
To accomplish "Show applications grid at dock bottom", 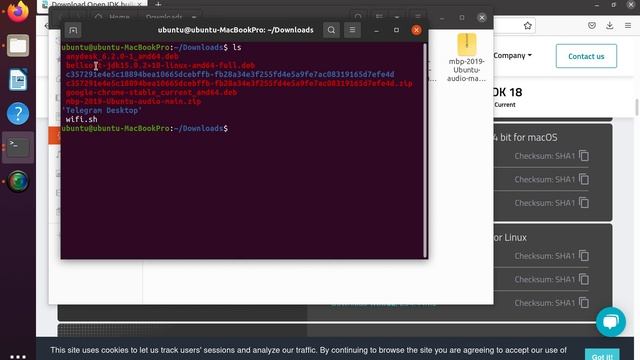I will pyautogui.click(x=18, y=356).
